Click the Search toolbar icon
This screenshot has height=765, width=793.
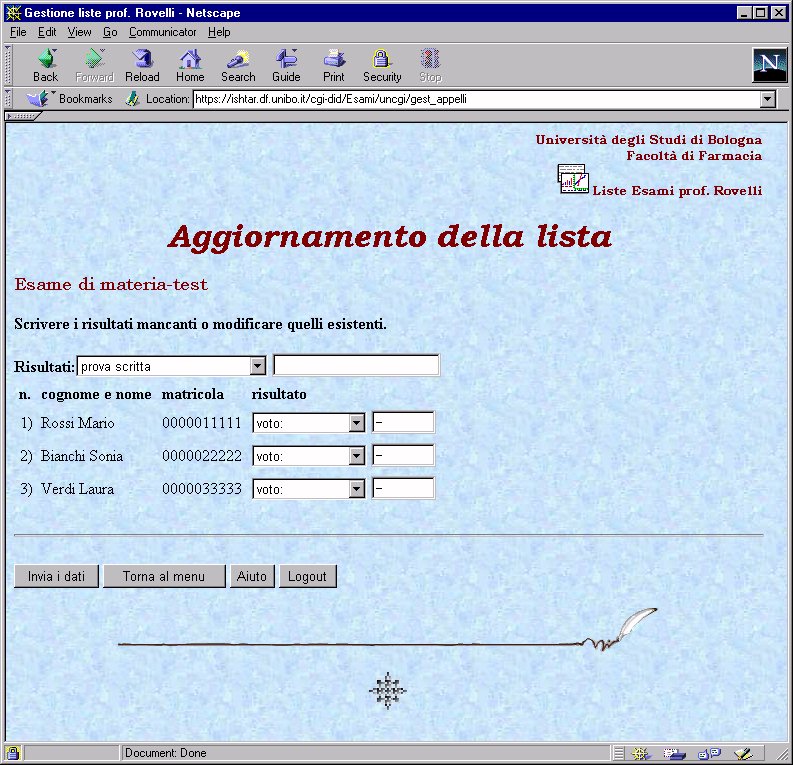click(238, 66)
